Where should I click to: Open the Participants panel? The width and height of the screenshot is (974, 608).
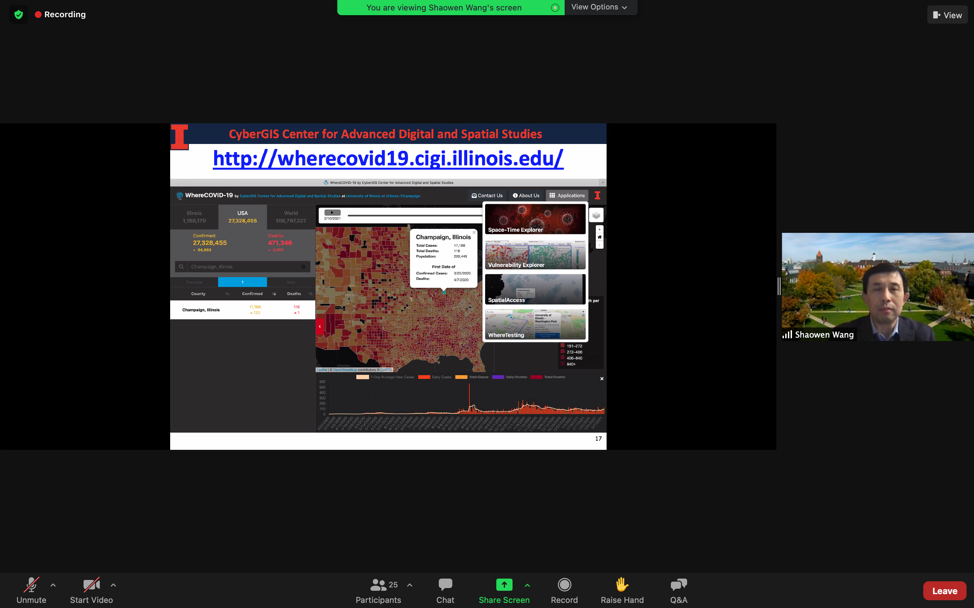(378, 590)
